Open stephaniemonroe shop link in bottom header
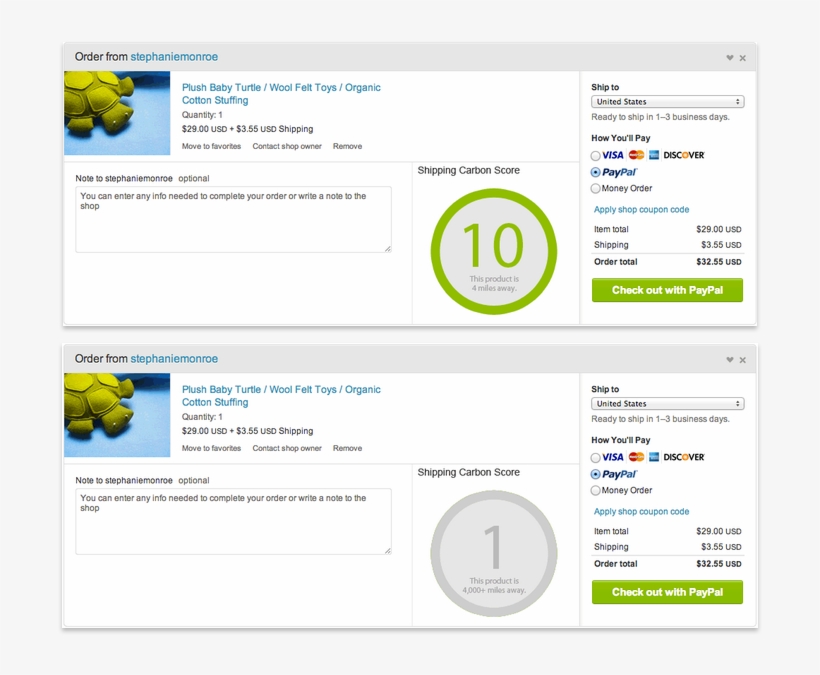The width and height of the screenshot is (820, 675). pos(174,359)
